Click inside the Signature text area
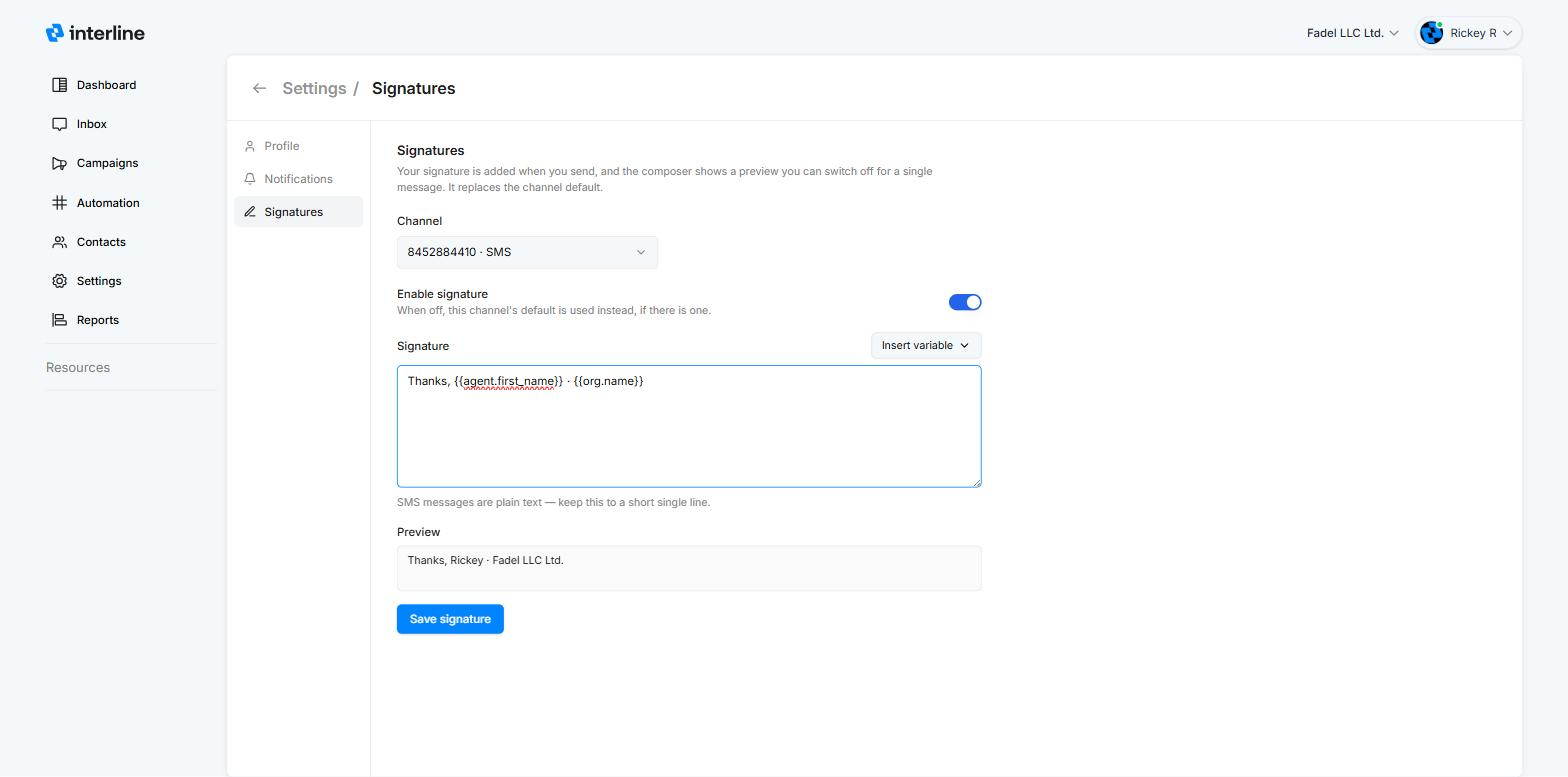Screen dimensions: 1568x777 [x=689, y=427]
